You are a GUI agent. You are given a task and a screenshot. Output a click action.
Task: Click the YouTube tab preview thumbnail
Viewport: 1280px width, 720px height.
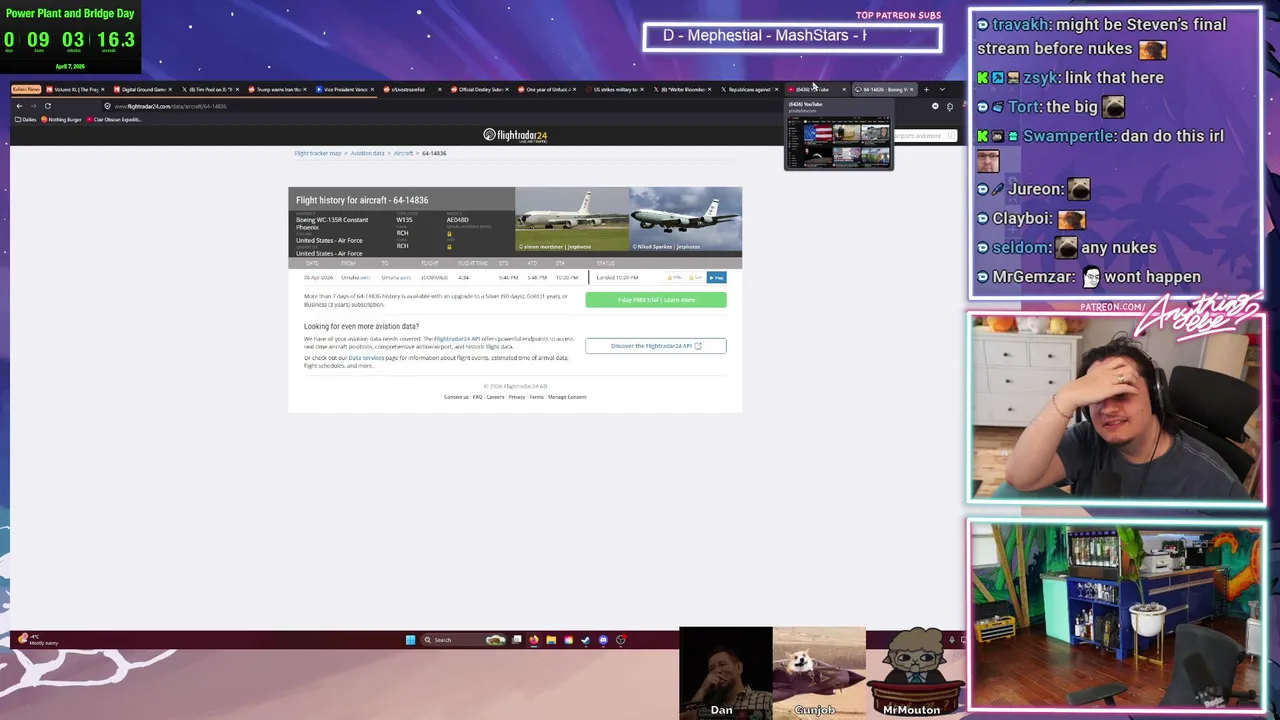pyautogui.click(x=839, y=143)
